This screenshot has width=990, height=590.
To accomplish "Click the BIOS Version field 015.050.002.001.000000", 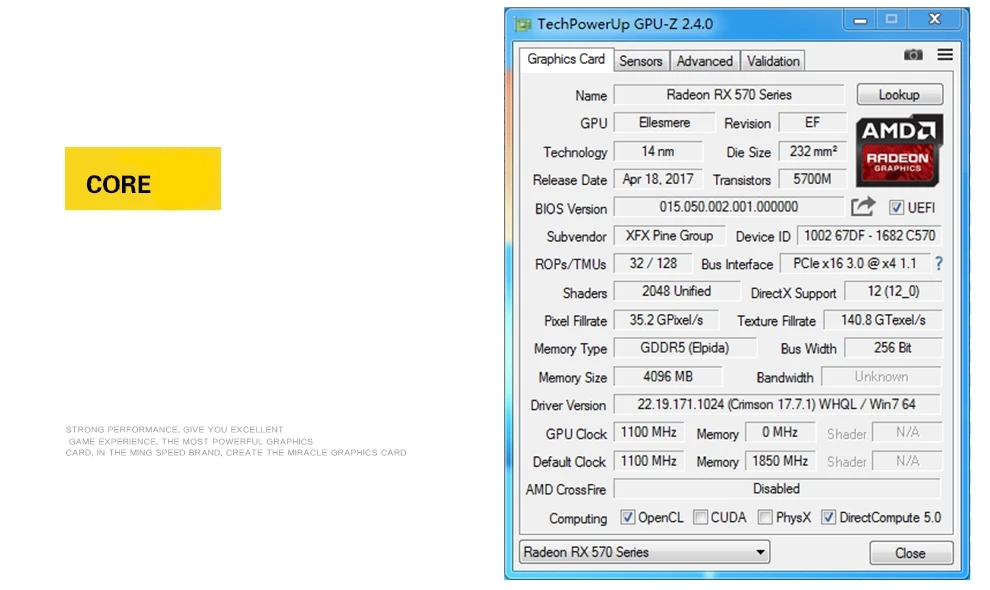I will tap(729, 207).
